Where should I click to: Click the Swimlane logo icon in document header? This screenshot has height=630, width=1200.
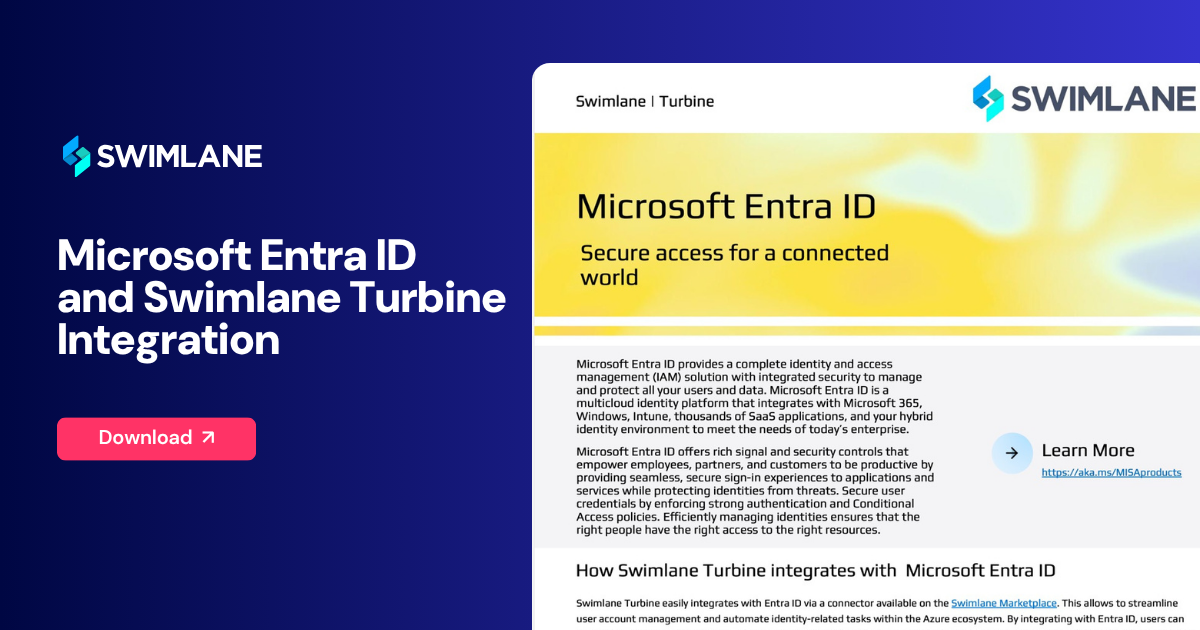click(x=988, y=98)
